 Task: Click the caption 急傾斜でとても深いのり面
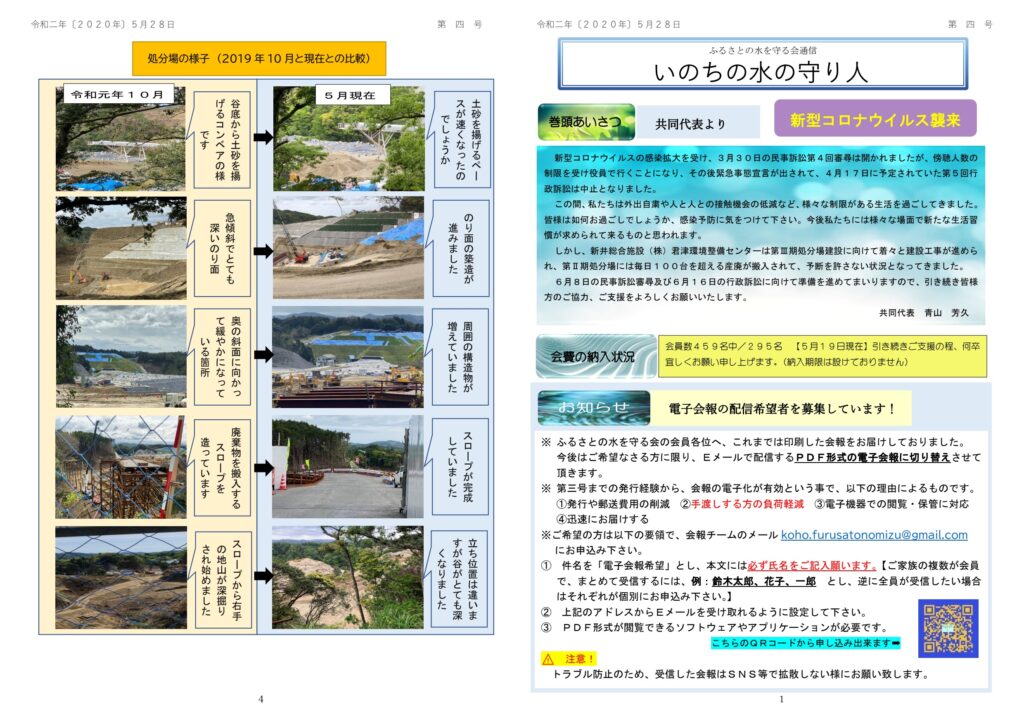222,248
